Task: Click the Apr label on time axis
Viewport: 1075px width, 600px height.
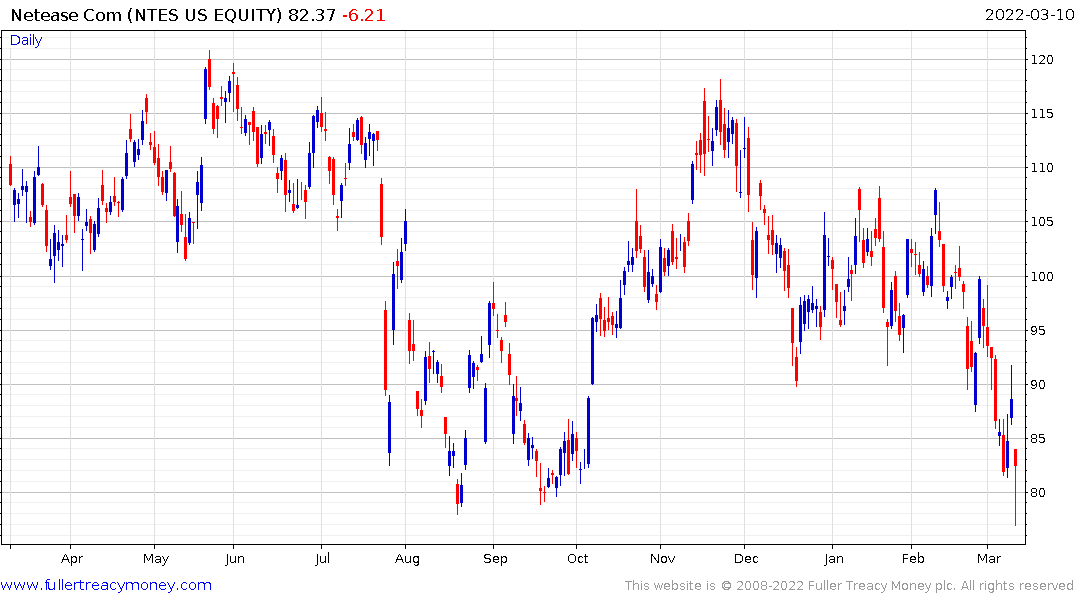Action: 72,559
